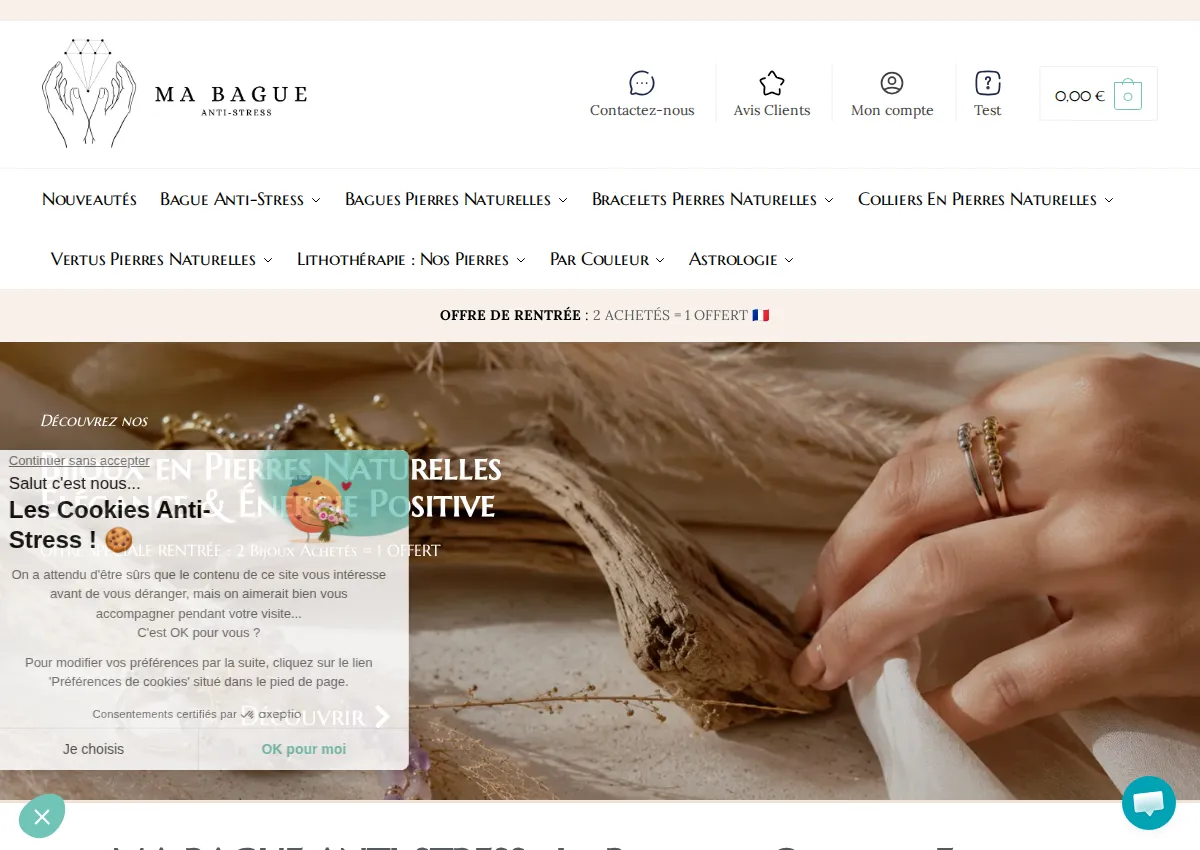This screenshot has width=1200, height=850.
Task: Expand chevron next to Bague Anti-Stress
Action: (316, 200)
